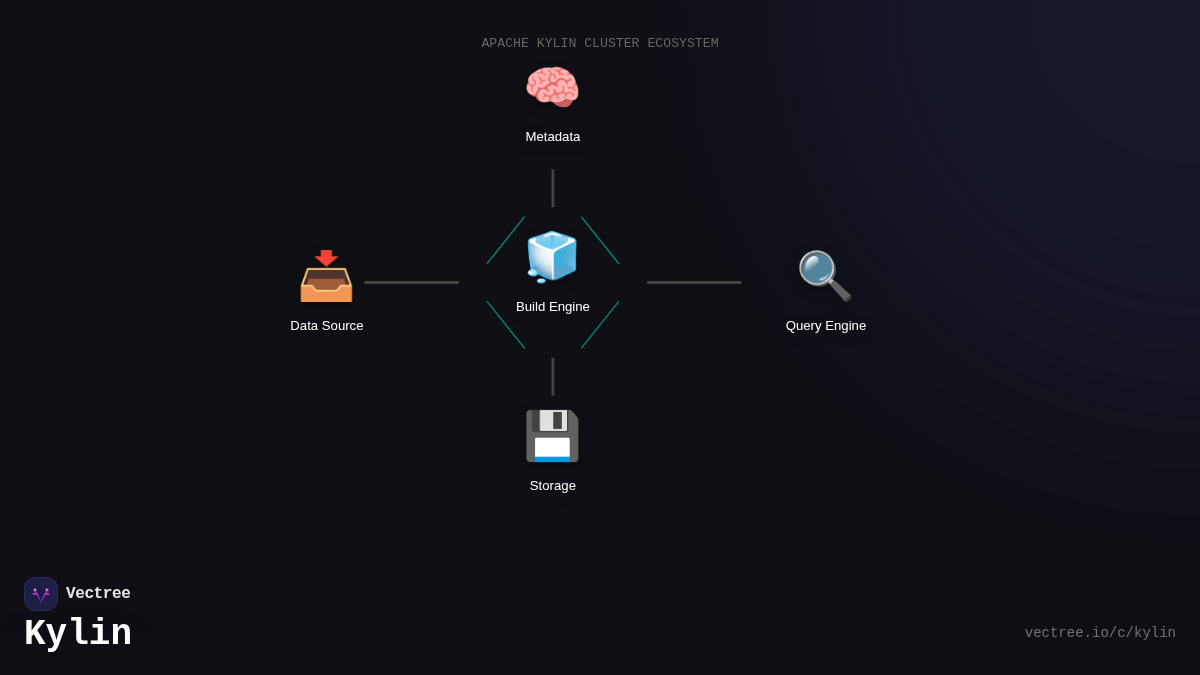
Task: Select the Query Engine text label
Action: click(825, 326)
